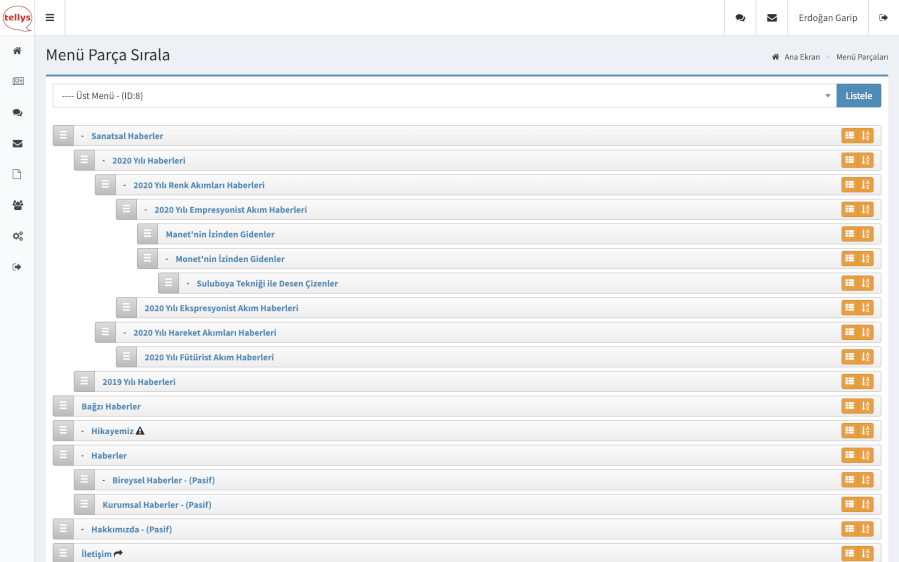Viewport: 899px width, 562px height.
Task: Click the document page icon in sidebar
Action: click(x=17, y=174)
